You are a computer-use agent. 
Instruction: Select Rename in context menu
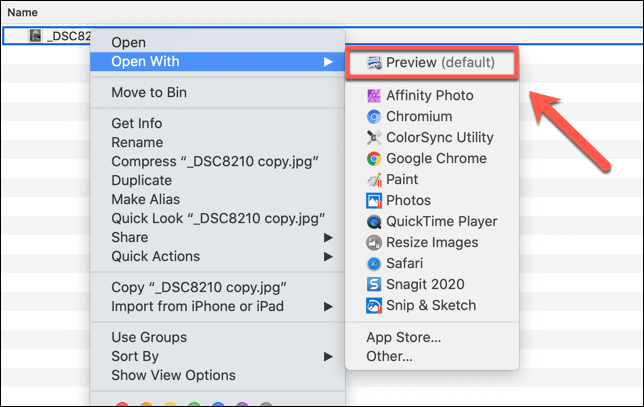217,143
